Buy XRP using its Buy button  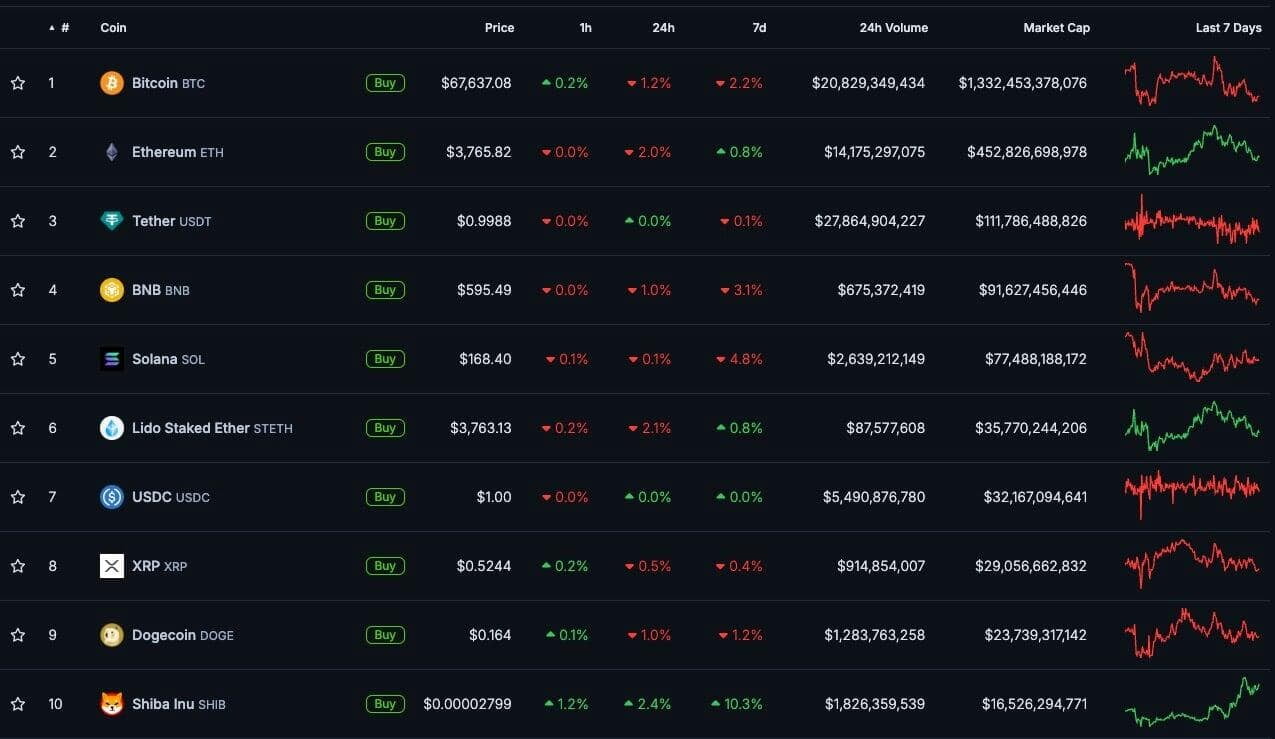click(x=385, y=566)
